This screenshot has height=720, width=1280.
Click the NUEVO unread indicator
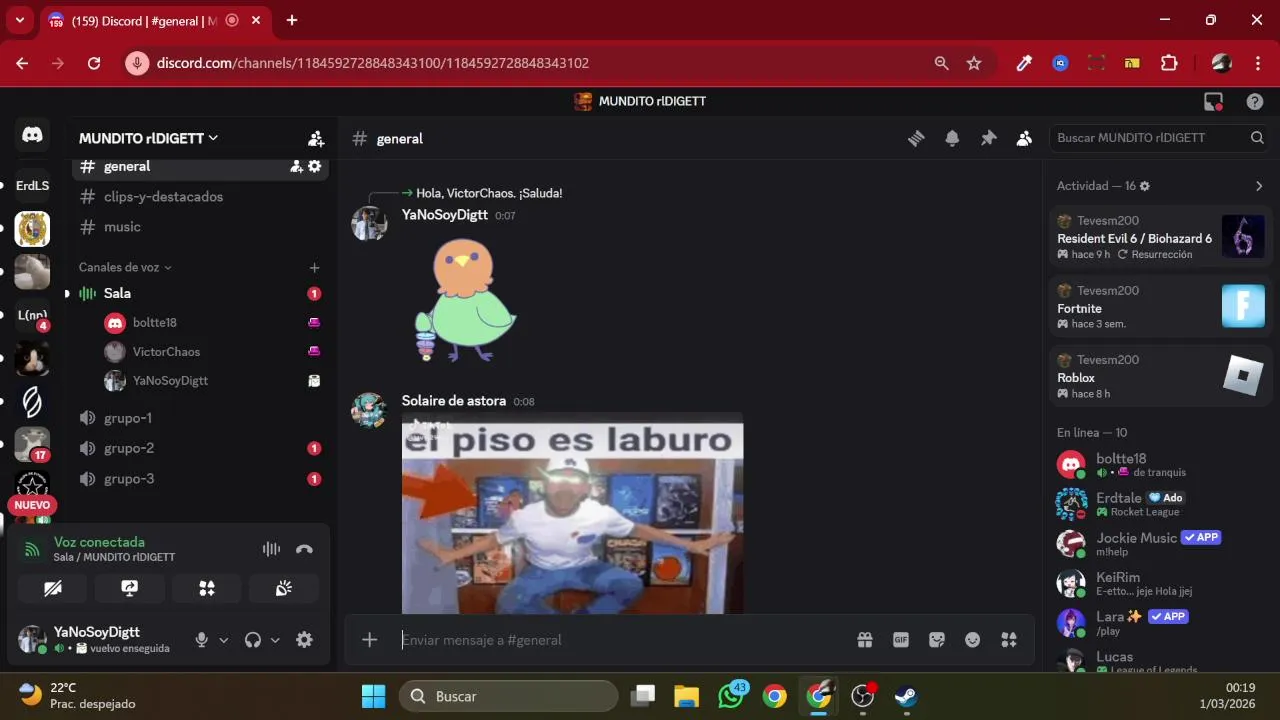tap(32, 505)
